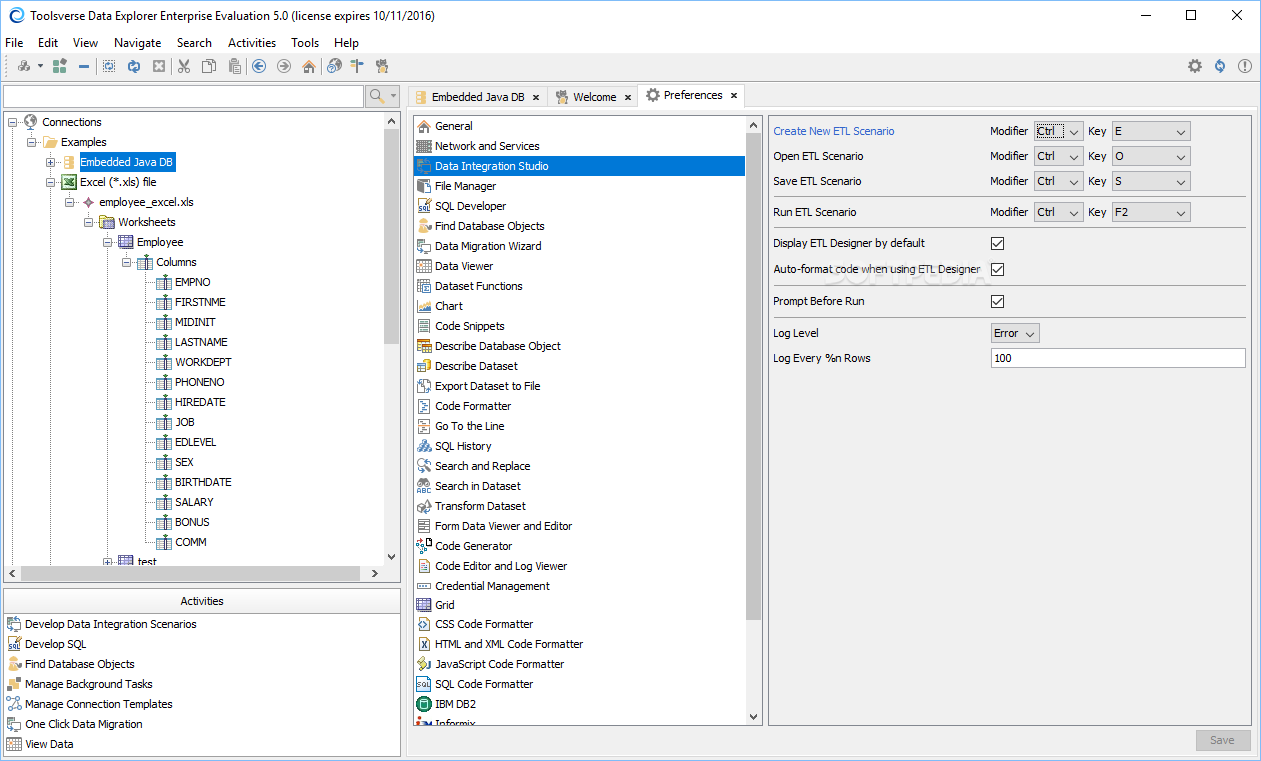Open the IBM DB2 preferences entry

[455, 704]
